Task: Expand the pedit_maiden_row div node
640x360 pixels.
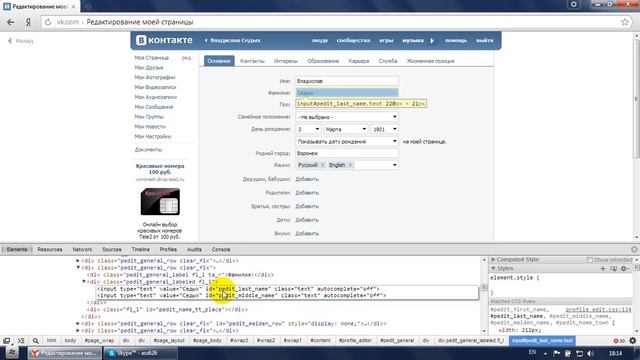Action: [x=78, y=323]
